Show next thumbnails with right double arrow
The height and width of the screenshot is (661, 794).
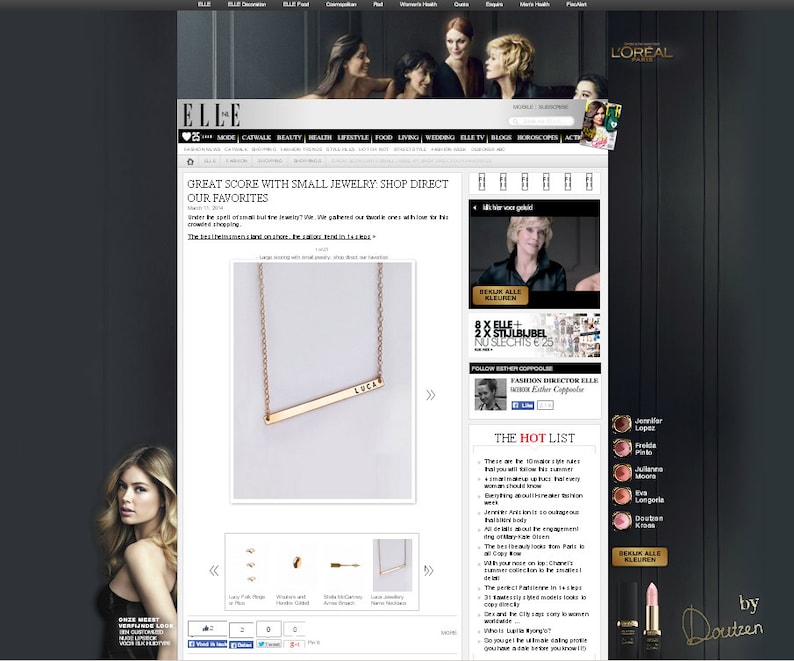[429, 571]
